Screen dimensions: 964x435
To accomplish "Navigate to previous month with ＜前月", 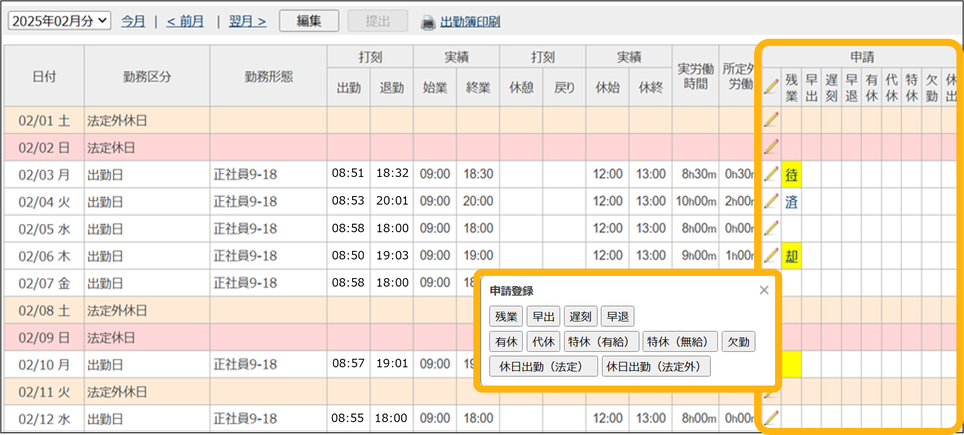I will pos(186,21).
